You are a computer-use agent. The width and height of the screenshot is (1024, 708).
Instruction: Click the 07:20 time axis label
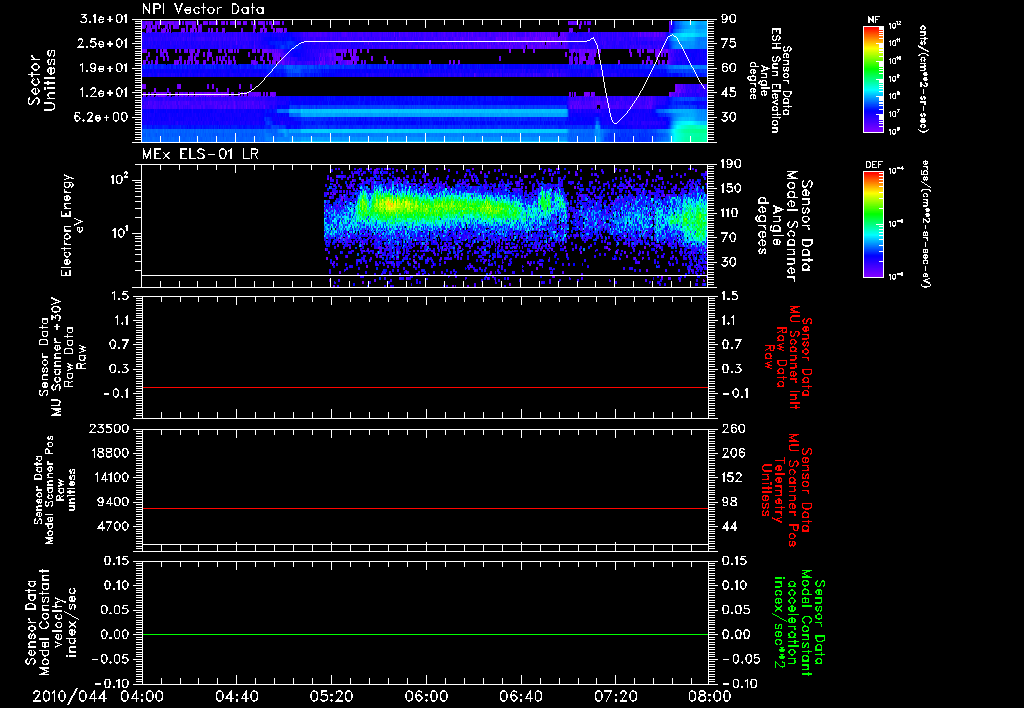[x=615, y=696]
